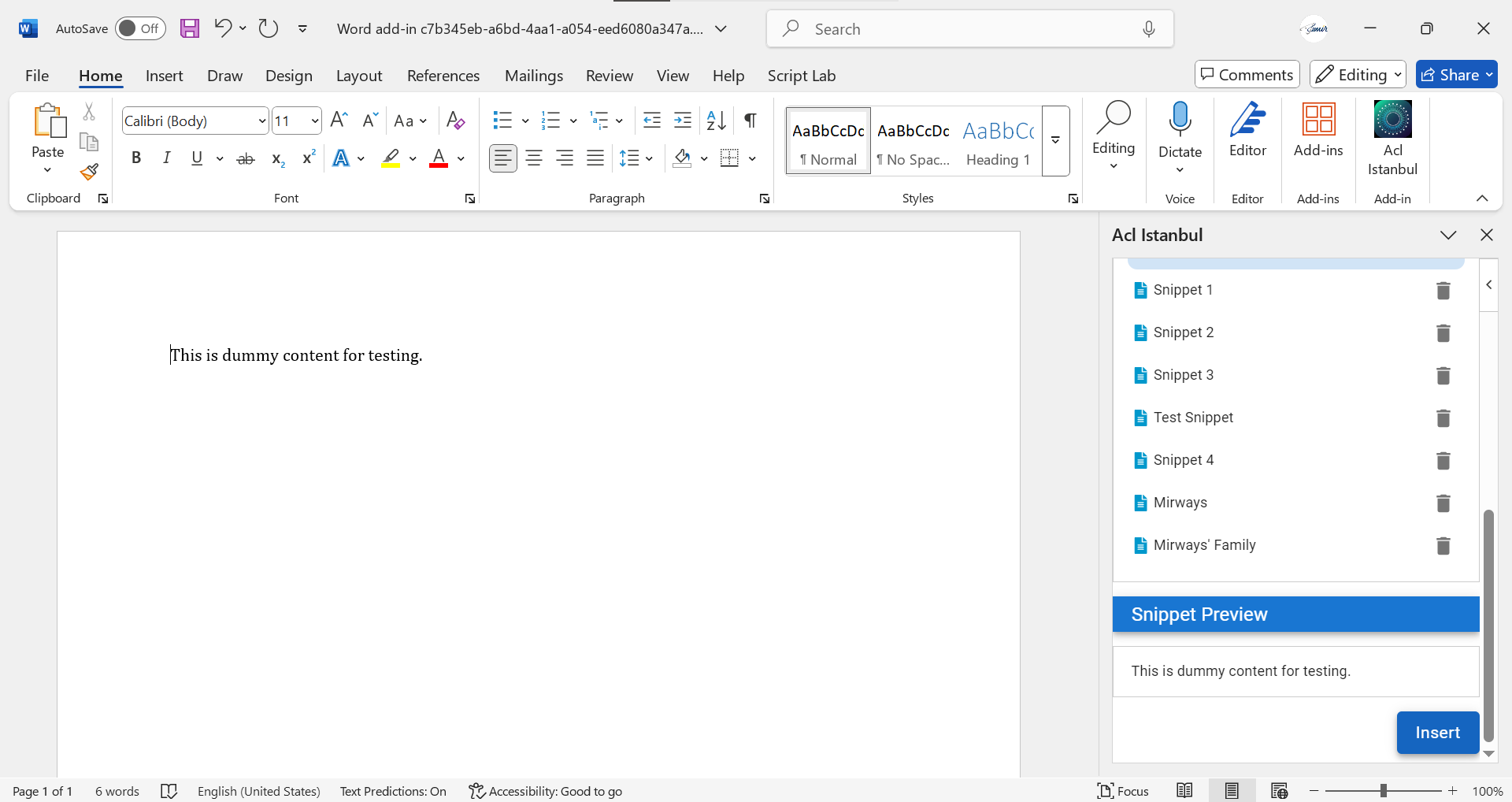Select the Test Snippet list item
Image resolution: width=1512 pixels, height=802 pixels.
pos(1193,418)
